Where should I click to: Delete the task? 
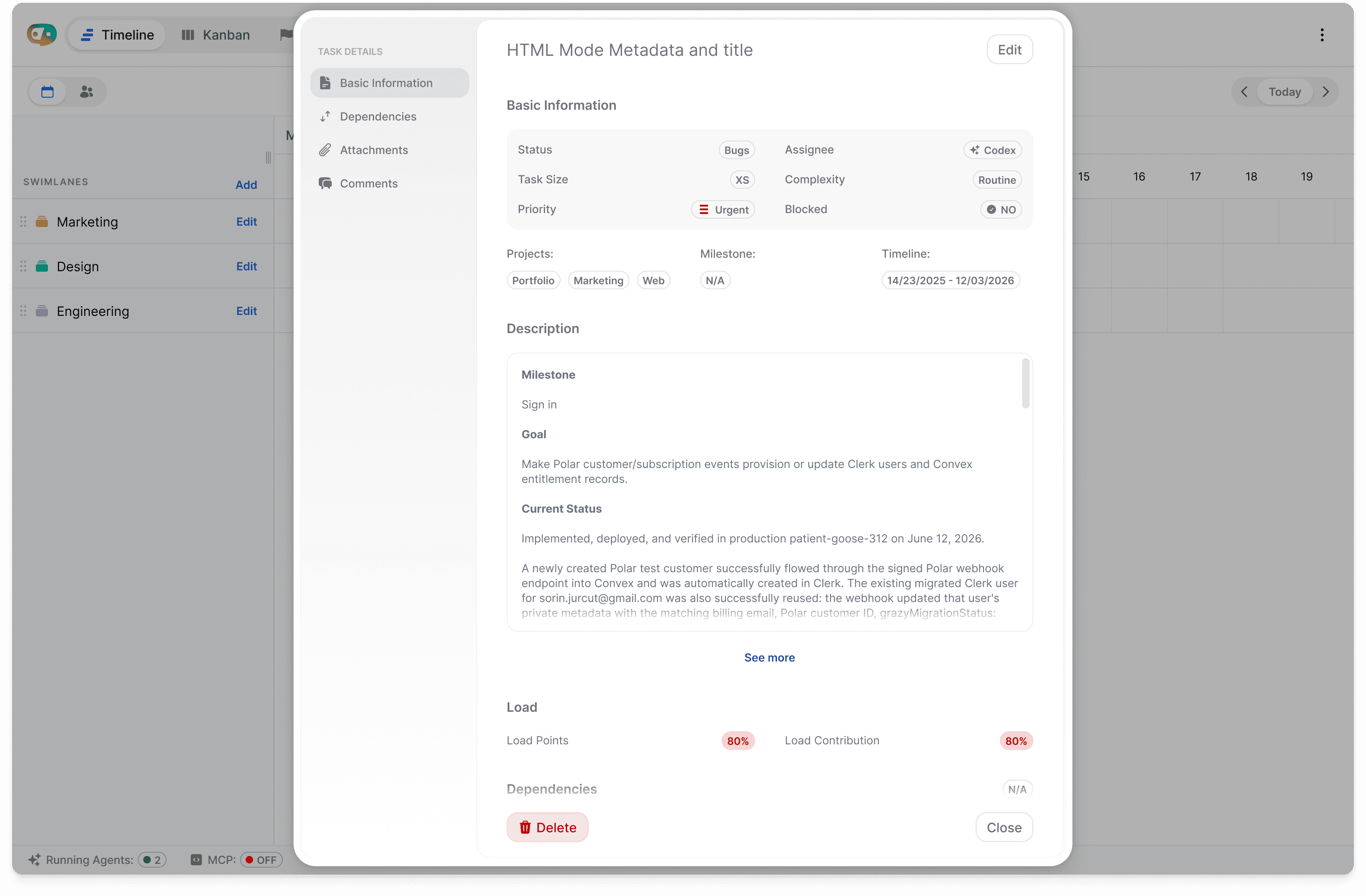[547, 828]
